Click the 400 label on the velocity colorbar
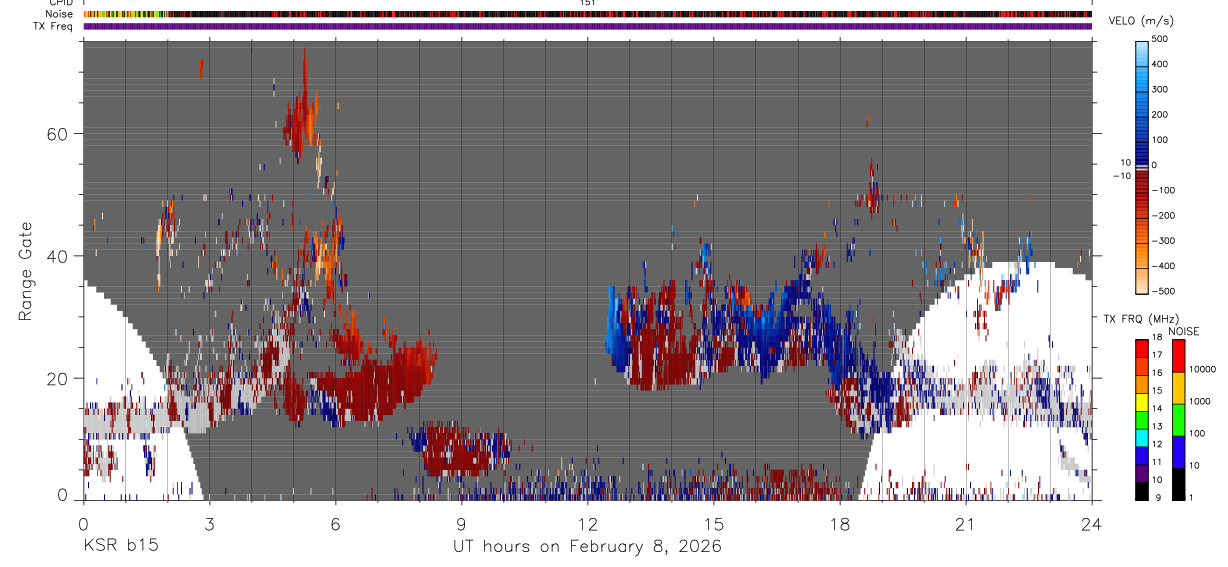Image resolution: width=1228 pixels, height=567 pixels. coord(1160,64)
